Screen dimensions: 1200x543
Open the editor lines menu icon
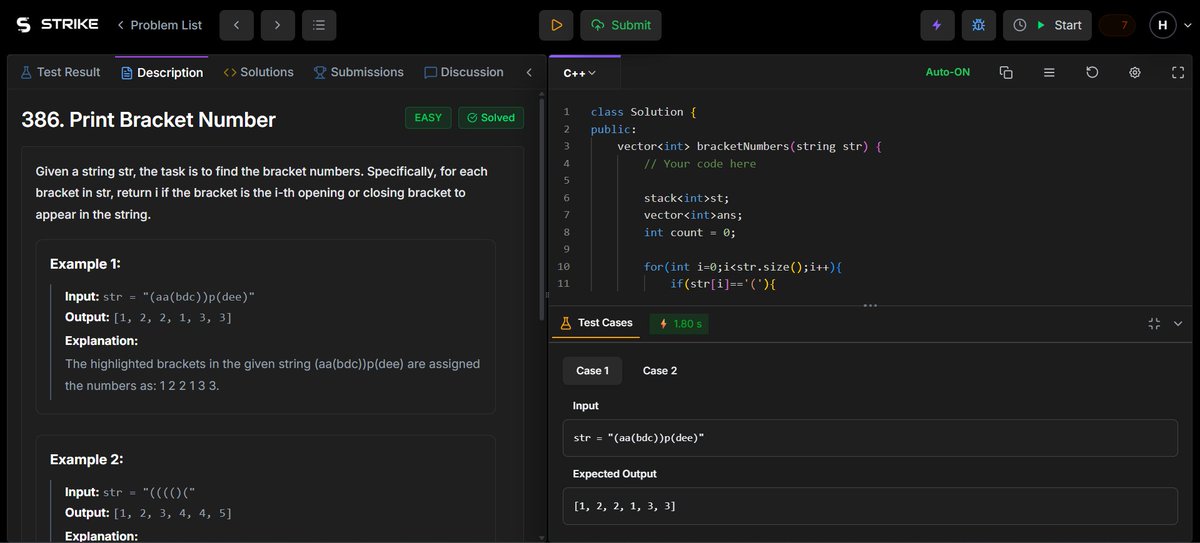click(x=1049, y=73)
